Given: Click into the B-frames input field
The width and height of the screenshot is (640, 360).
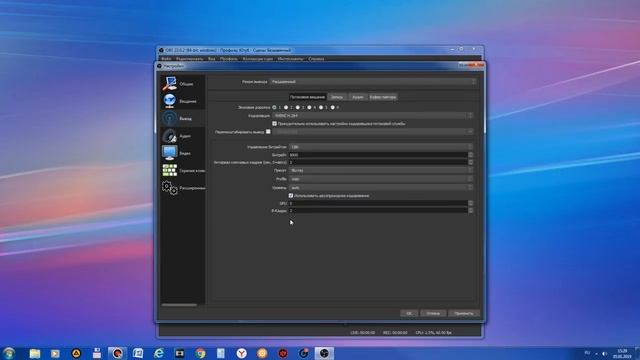Looking at the screenshot, I should coord(378,210).
